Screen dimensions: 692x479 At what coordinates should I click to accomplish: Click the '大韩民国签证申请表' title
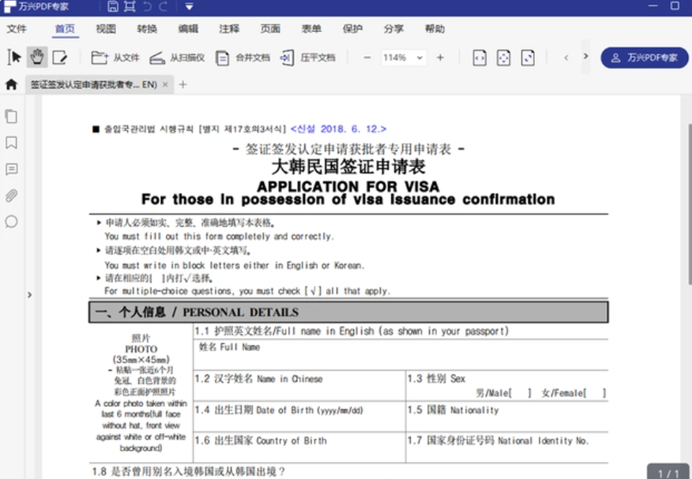(x=348, y=167)
